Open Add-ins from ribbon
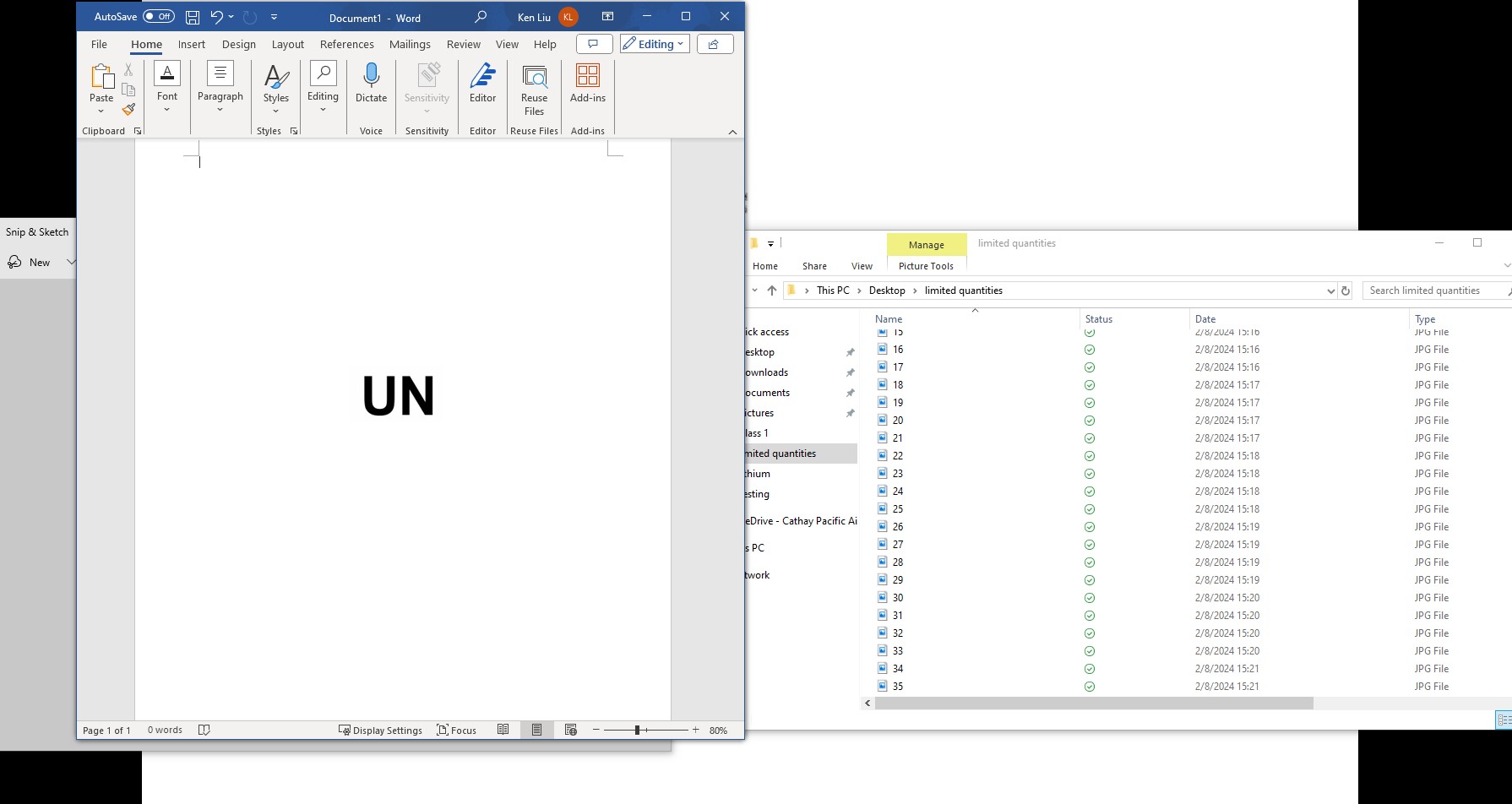The height and width of the screenshot is (804, 1512). tap(588, 83)
